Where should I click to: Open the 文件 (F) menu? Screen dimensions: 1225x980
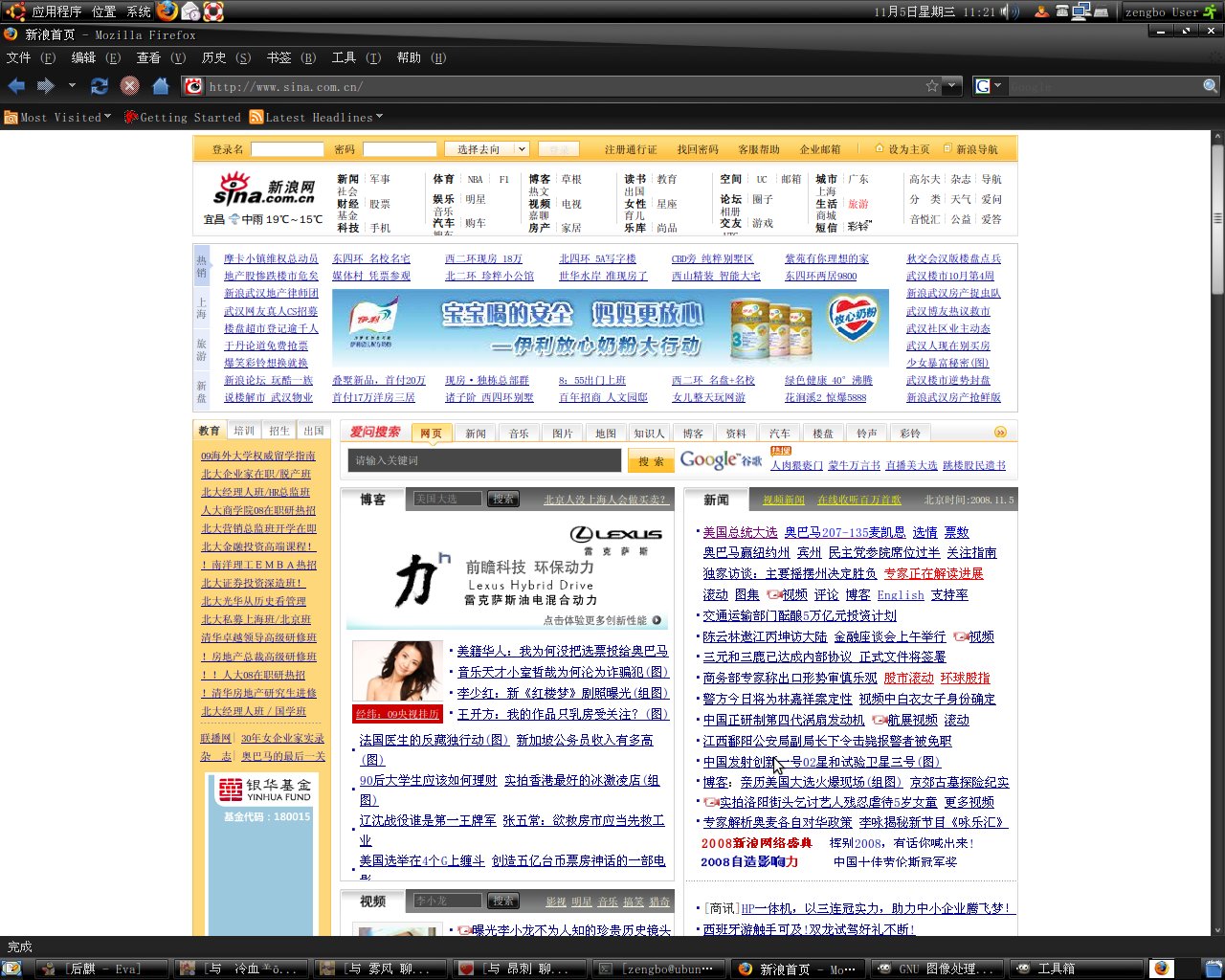(x=31, y=57)
